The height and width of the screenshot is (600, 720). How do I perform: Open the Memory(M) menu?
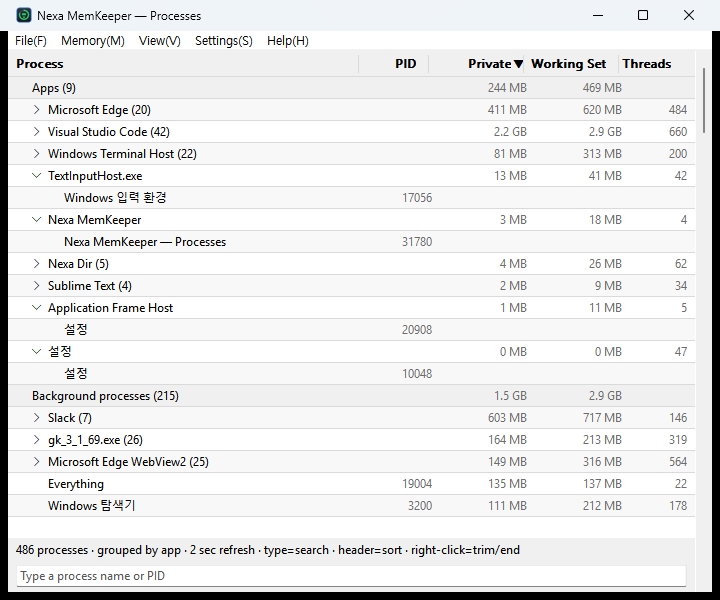93,41
